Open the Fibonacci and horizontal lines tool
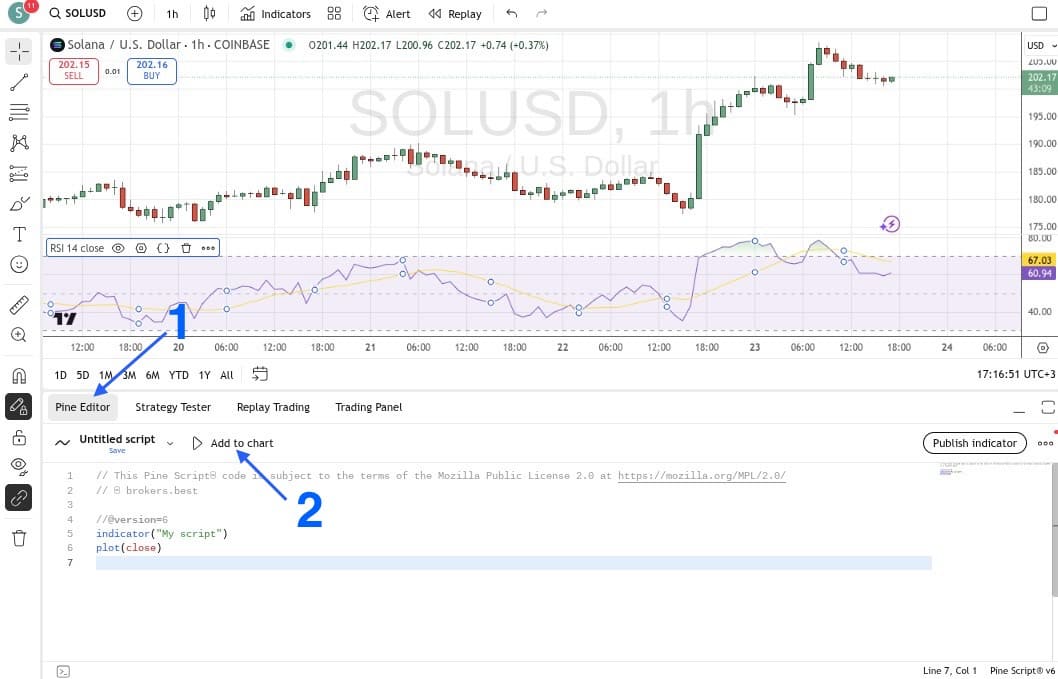The image size is (1058, 679). (x=19, y=112)
